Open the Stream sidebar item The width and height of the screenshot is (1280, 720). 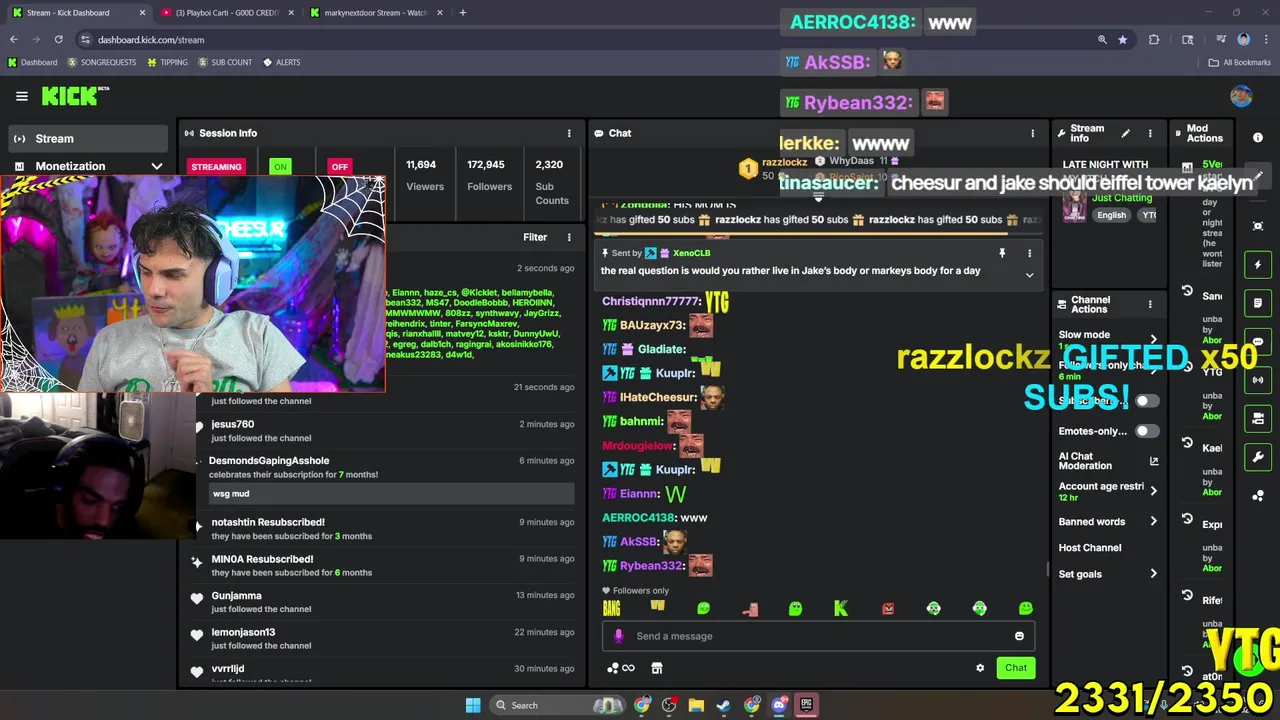pos(88,139)
